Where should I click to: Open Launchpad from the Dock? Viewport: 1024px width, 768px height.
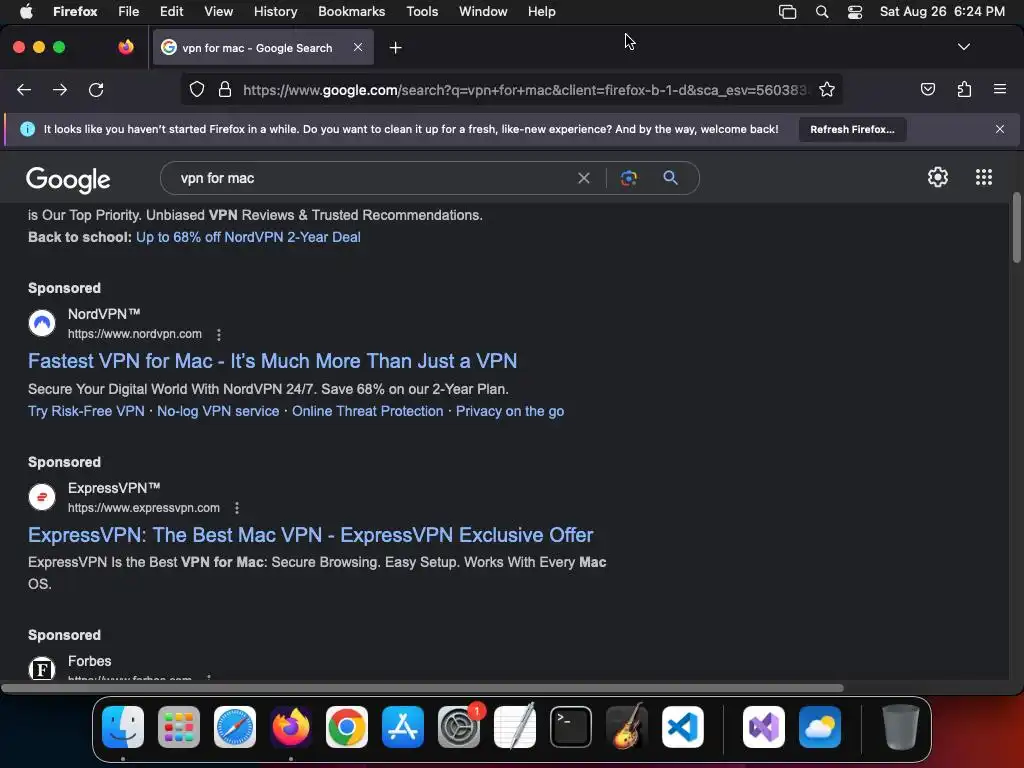(x=179, y=727)
